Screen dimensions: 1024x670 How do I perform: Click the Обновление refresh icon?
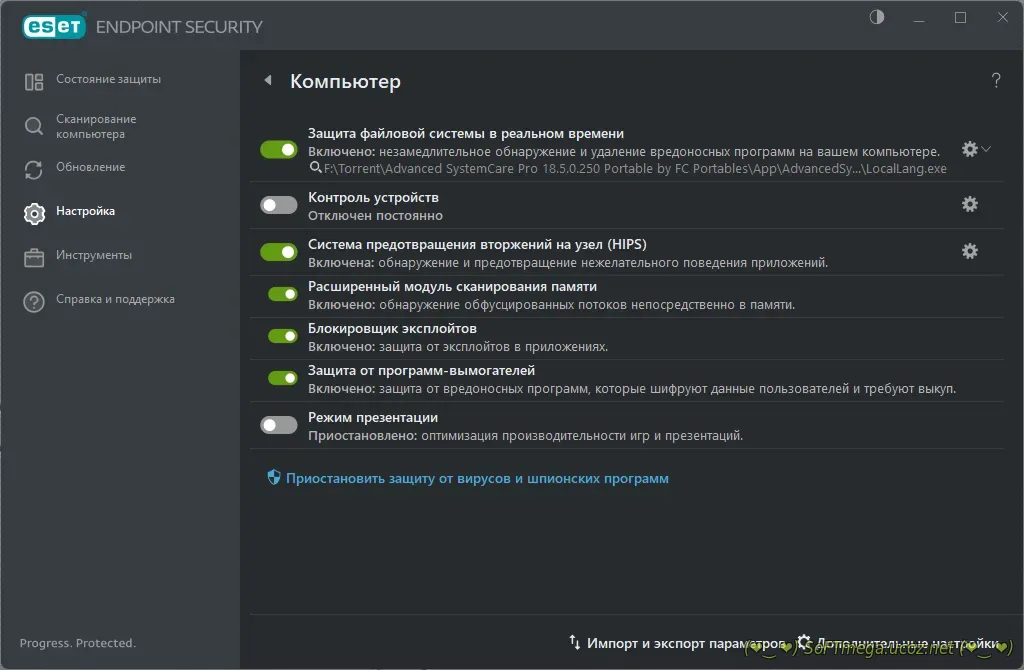pos(34,169)
